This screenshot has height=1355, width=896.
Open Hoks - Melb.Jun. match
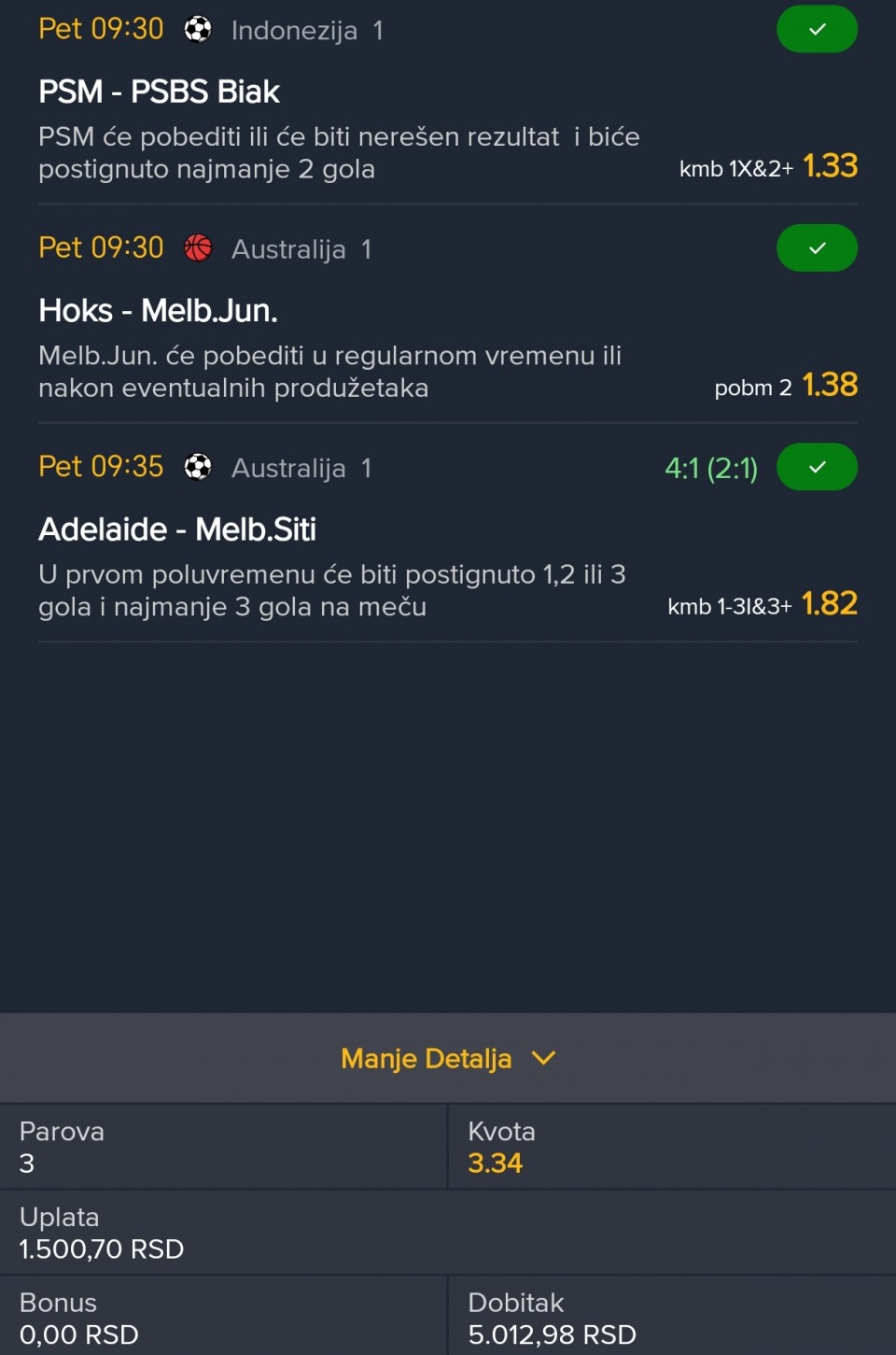tap(158, 310)
